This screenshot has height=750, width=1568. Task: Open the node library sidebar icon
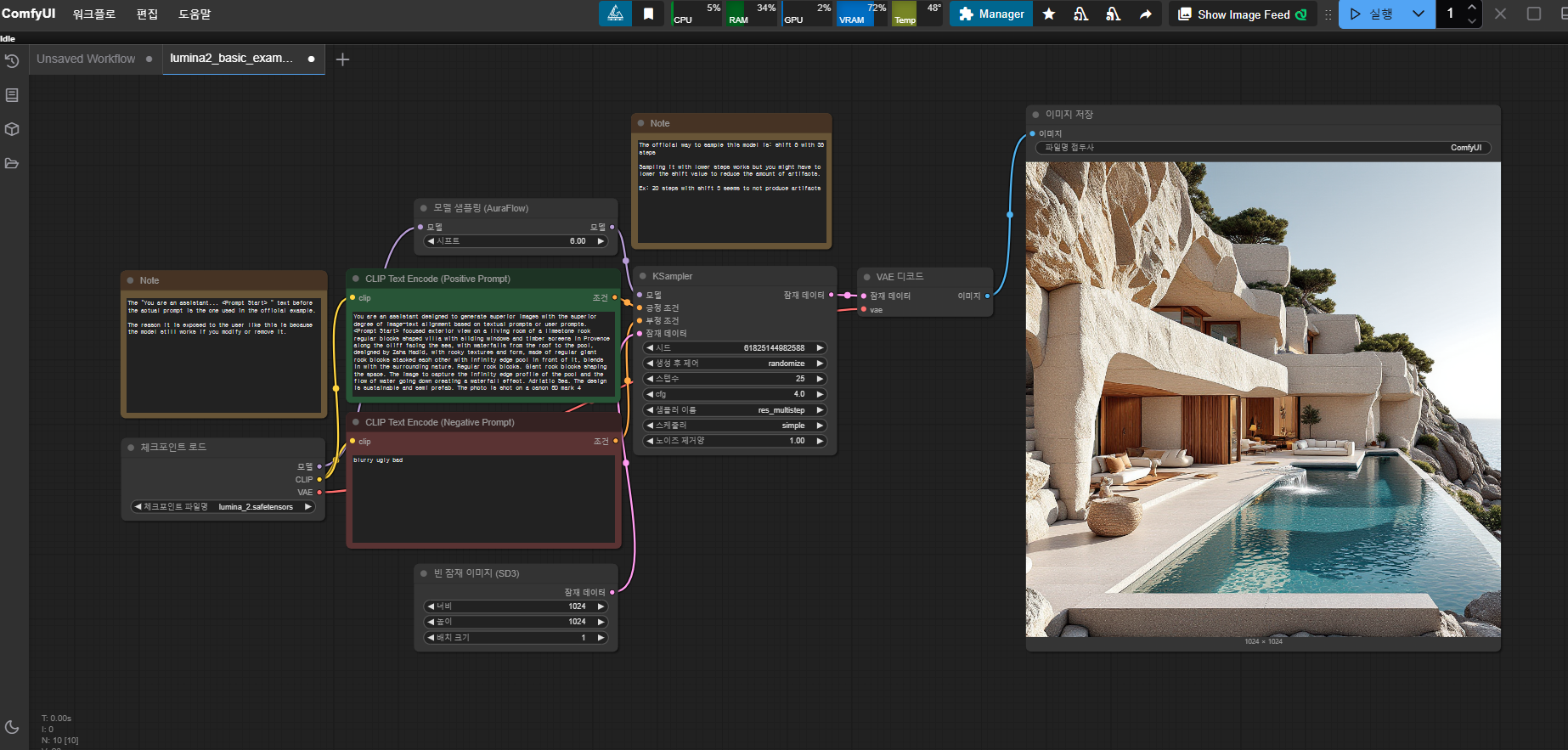(x=12, y=95)
